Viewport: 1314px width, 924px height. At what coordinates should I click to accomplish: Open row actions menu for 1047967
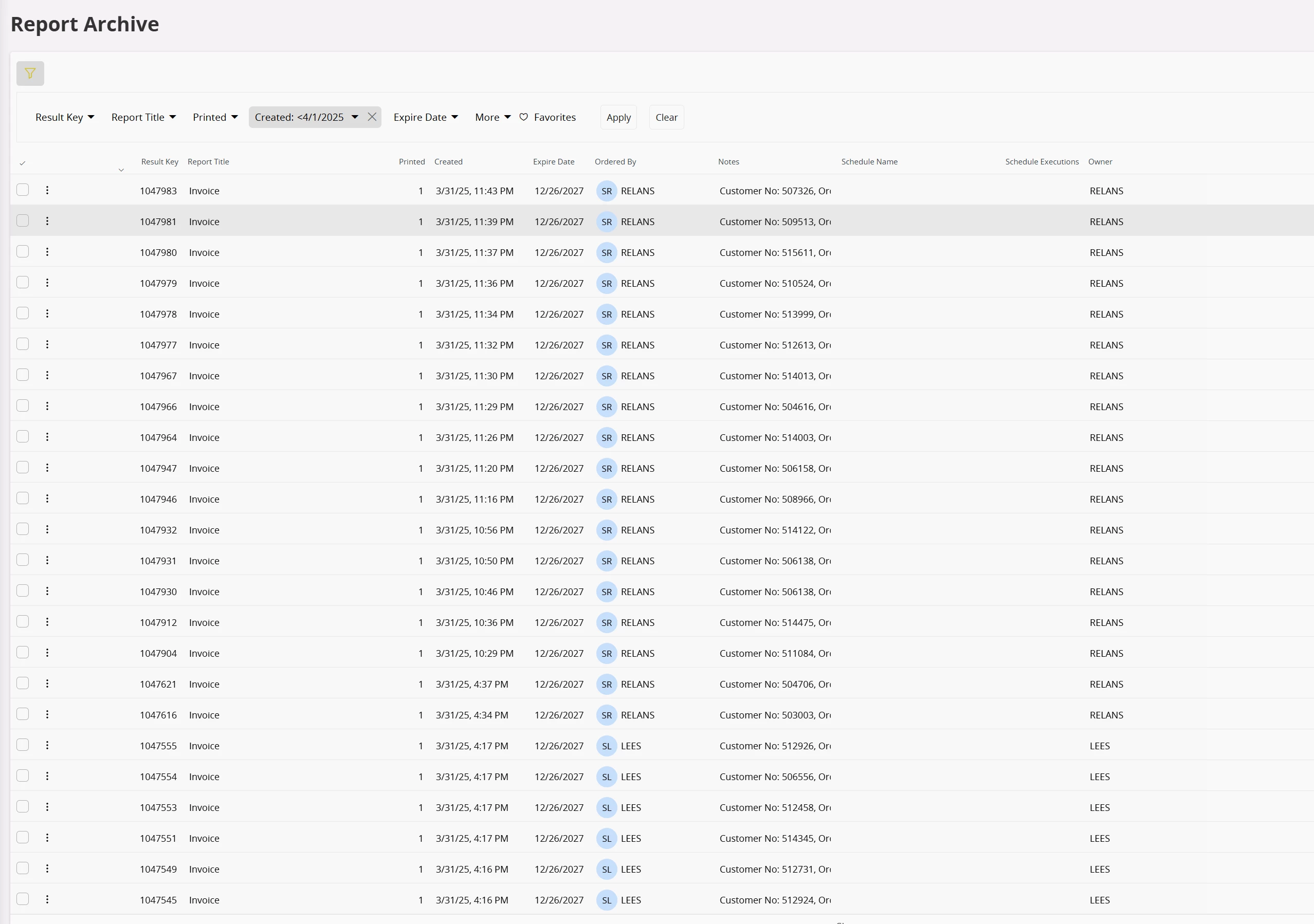pos(47,375)
